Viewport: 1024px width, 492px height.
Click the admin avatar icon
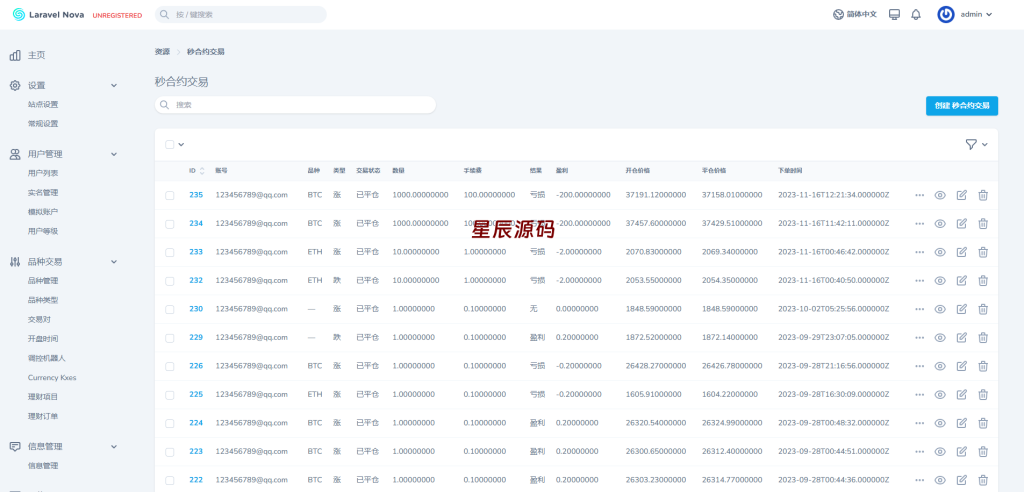click(x=946, y=14)
